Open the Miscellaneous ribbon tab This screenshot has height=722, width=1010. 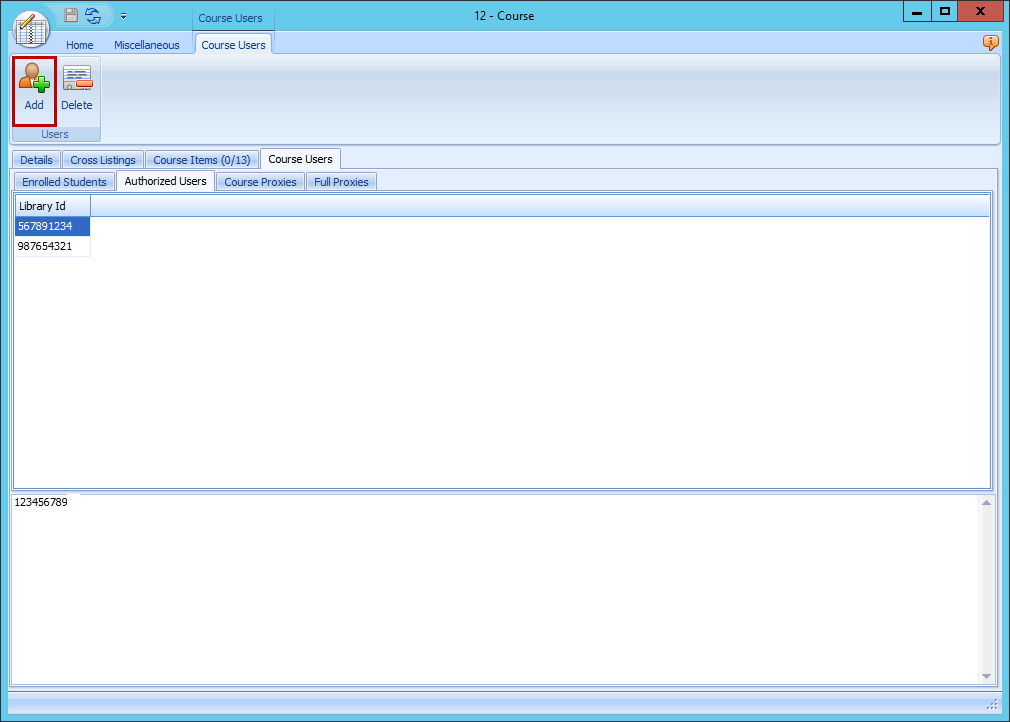147,44
